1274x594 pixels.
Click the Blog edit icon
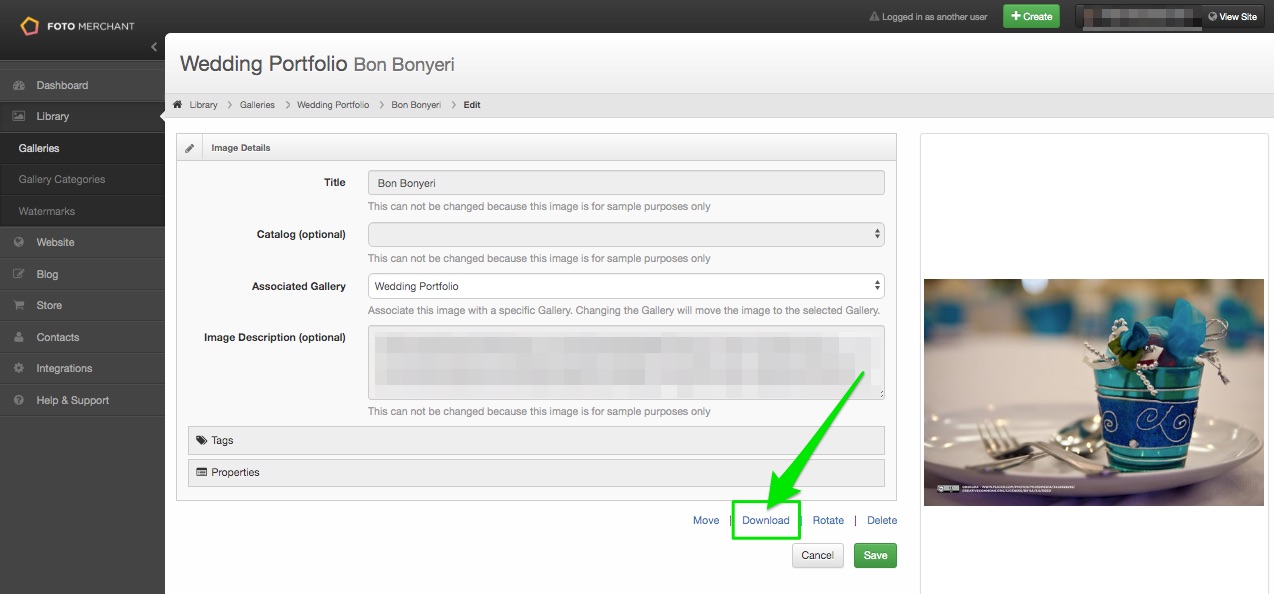(x=19, y=274)
